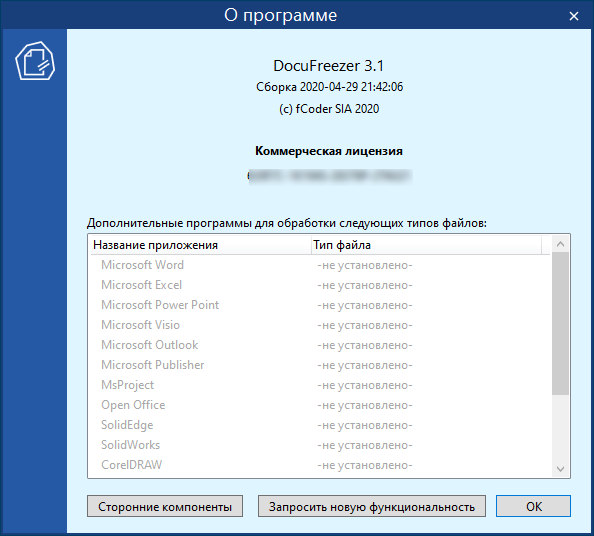Click the DocuFreezer logo icon

(35, 61)
